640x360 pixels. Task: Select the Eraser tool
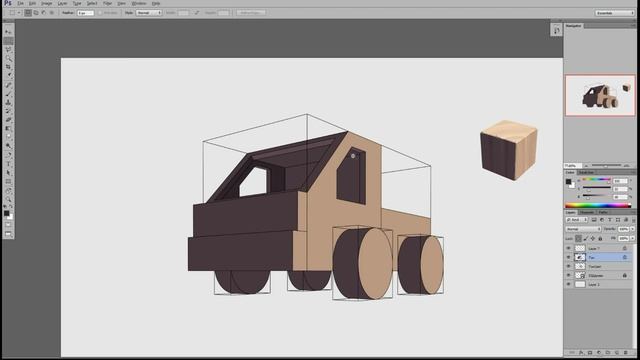click(x=8, y=120)
